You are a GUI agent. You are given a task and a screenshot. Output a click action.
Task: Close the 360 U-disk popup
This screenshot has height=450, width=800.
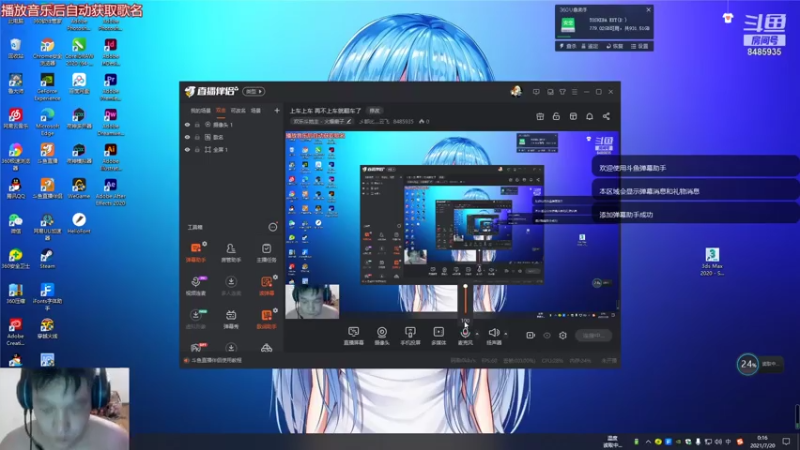[648, 10]
